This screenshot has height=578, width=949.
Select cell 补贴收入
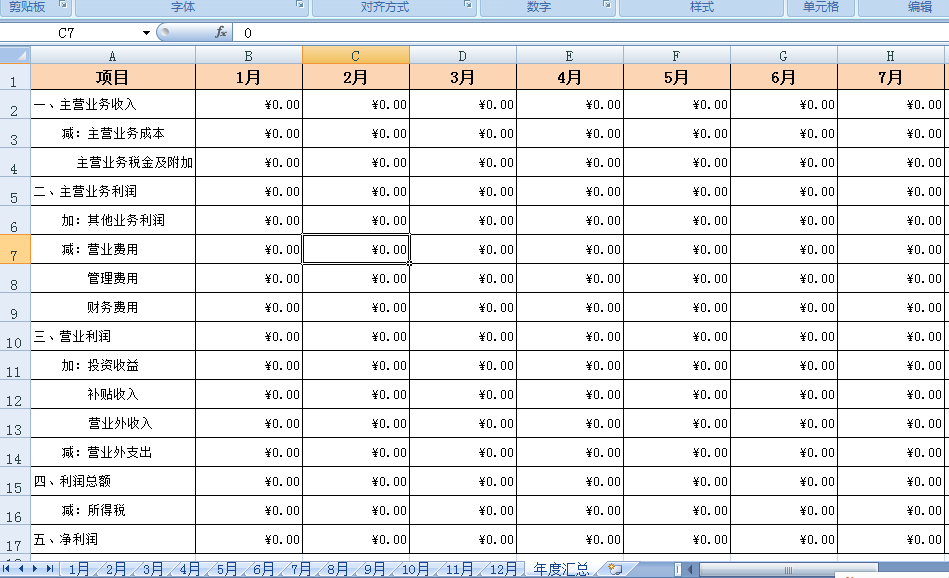coord(113,395)
